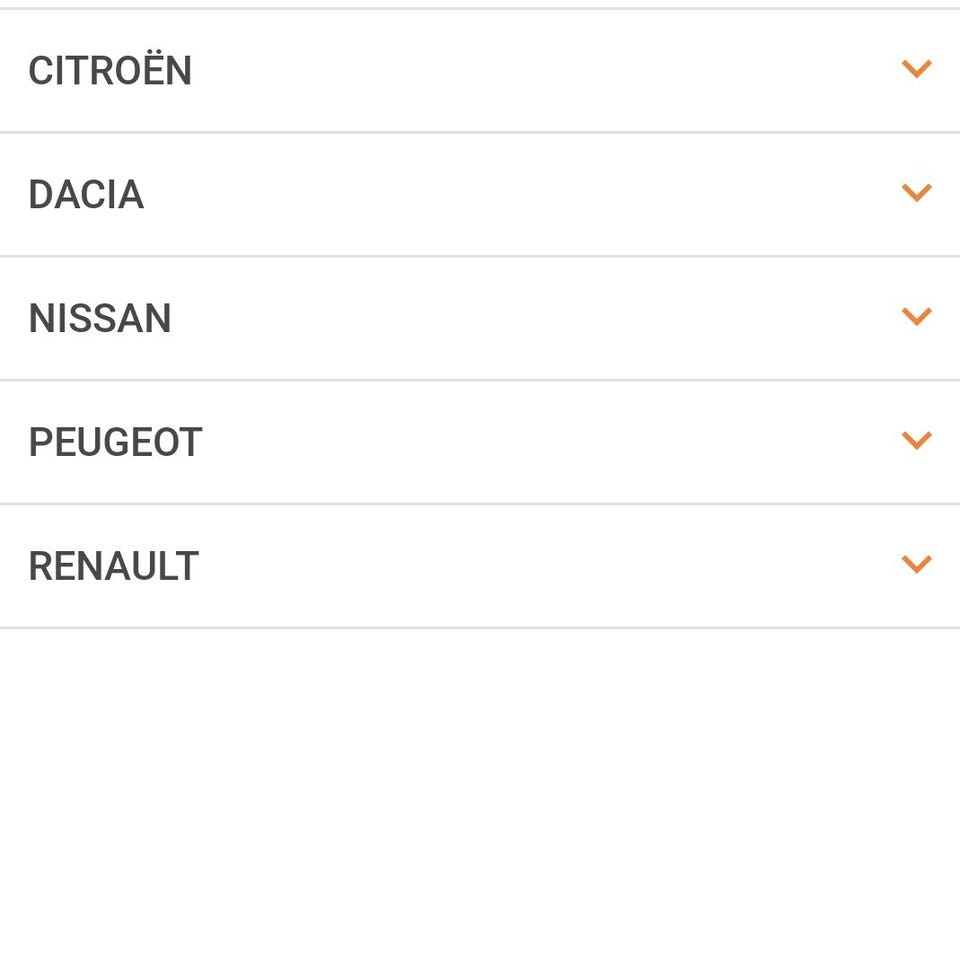Toggle the PEUGEOT row open
The image size is (960, 964).
click(x=480, y=443)
